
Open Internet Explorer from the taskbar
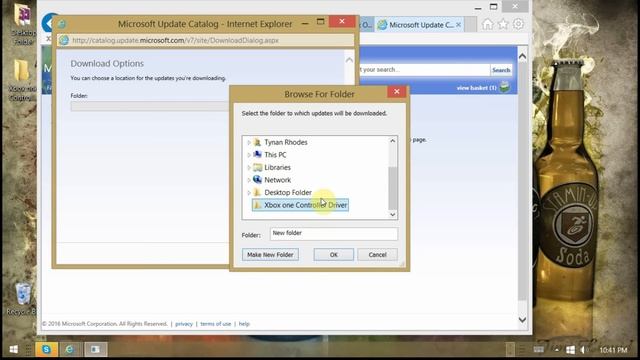point(70,349)
